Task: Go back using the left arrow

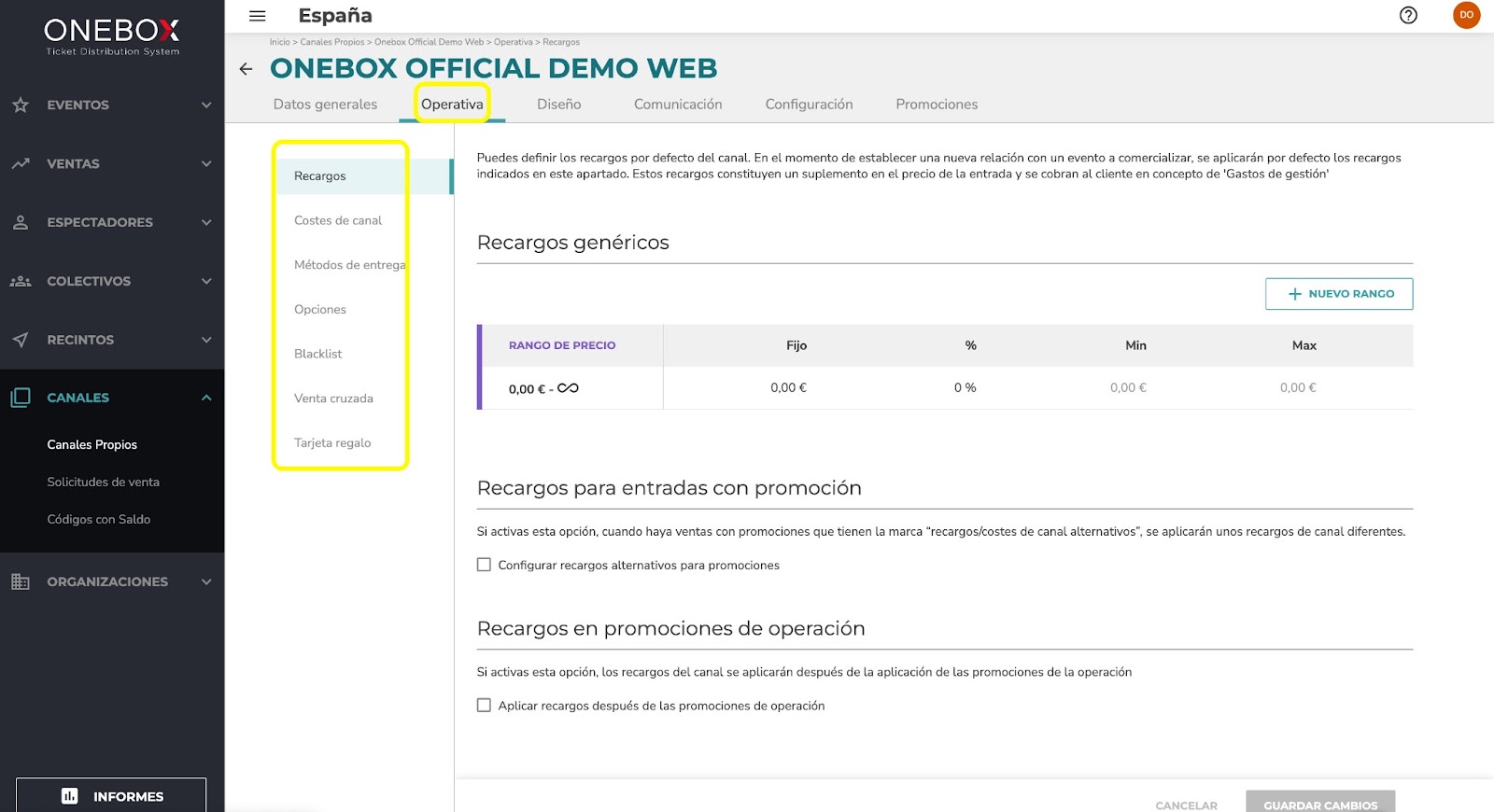Action: click(x=246, y=69)
